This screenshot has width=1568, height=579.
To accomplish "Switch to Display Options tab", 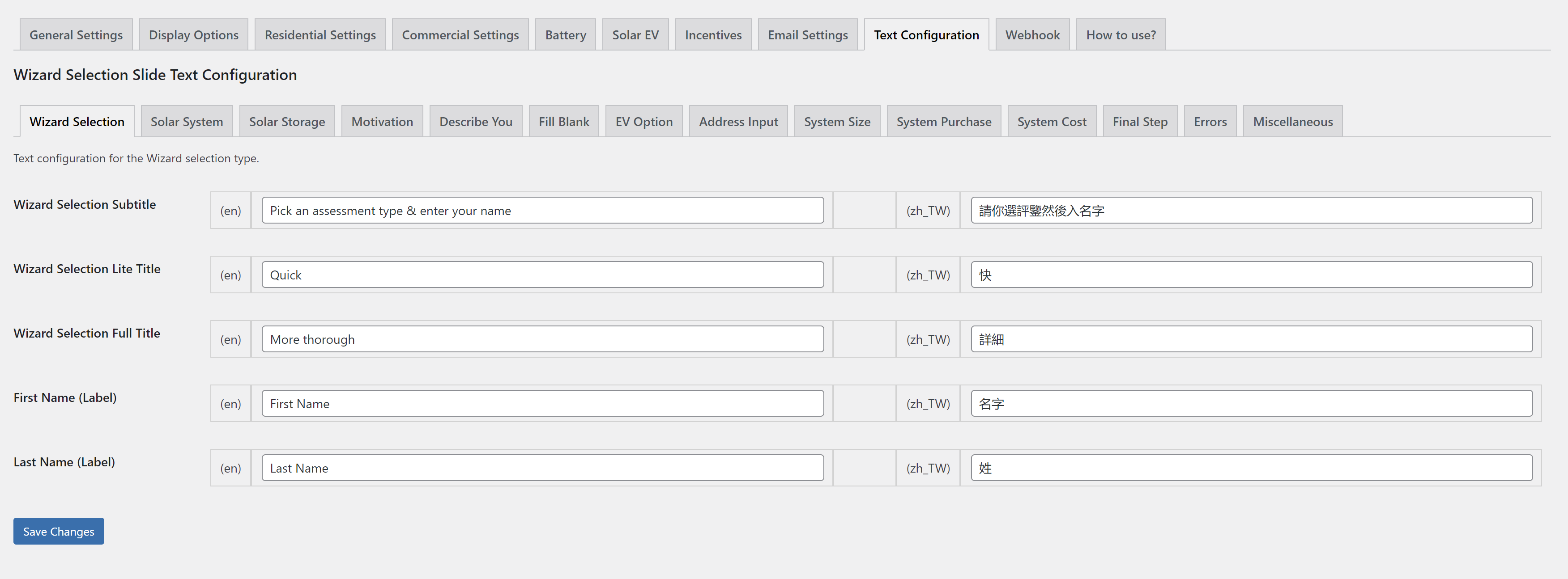I will [194, 35].
